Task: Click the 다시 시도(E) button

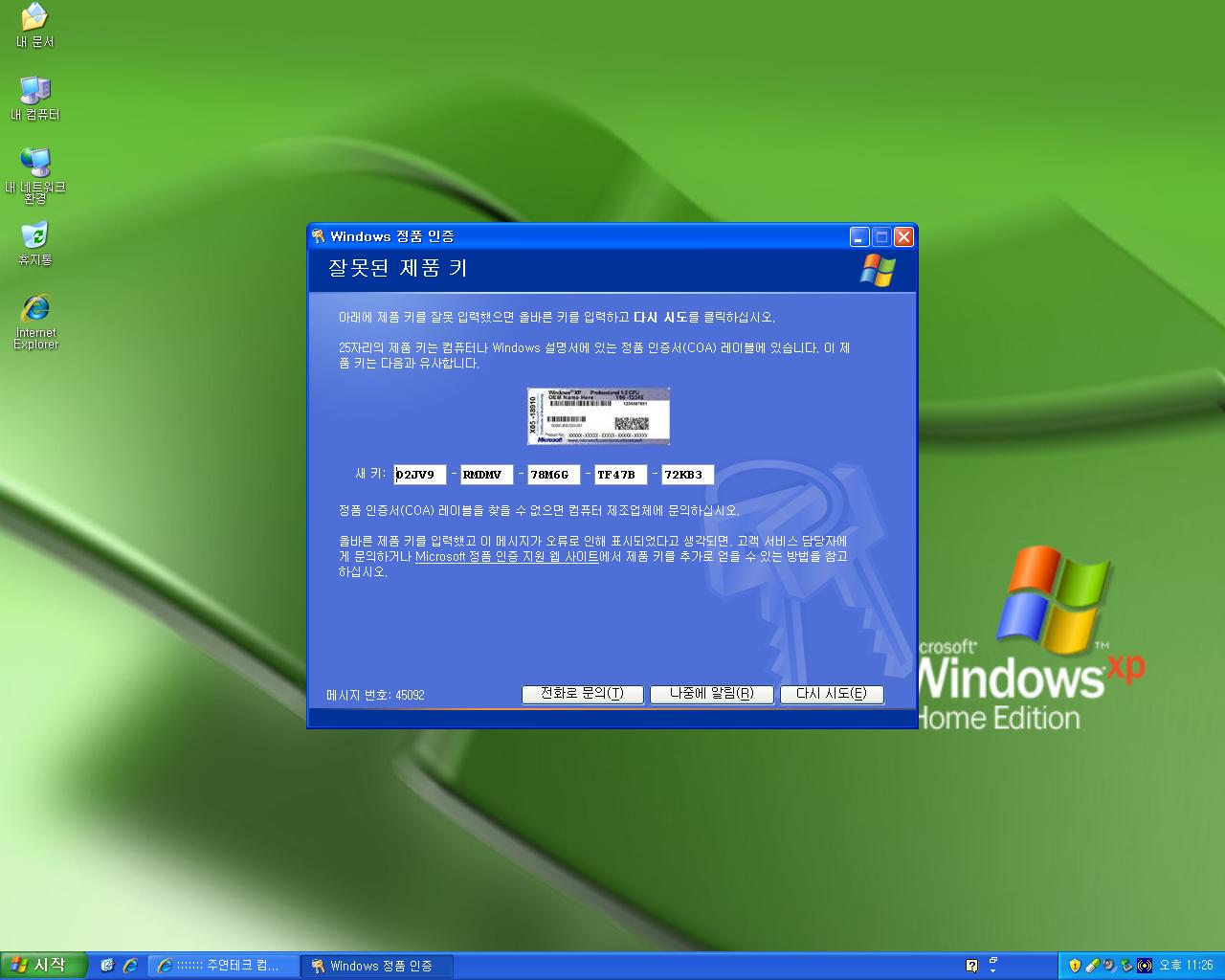Action: tap(832, 694)
